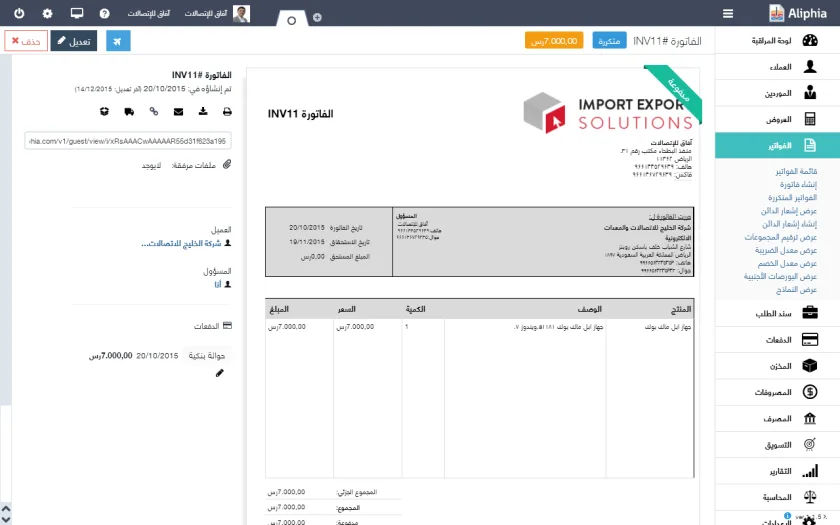This screenshot has width=840, height=525.
Task: Edit payment with the pencil icon
Action: (220, 373)
